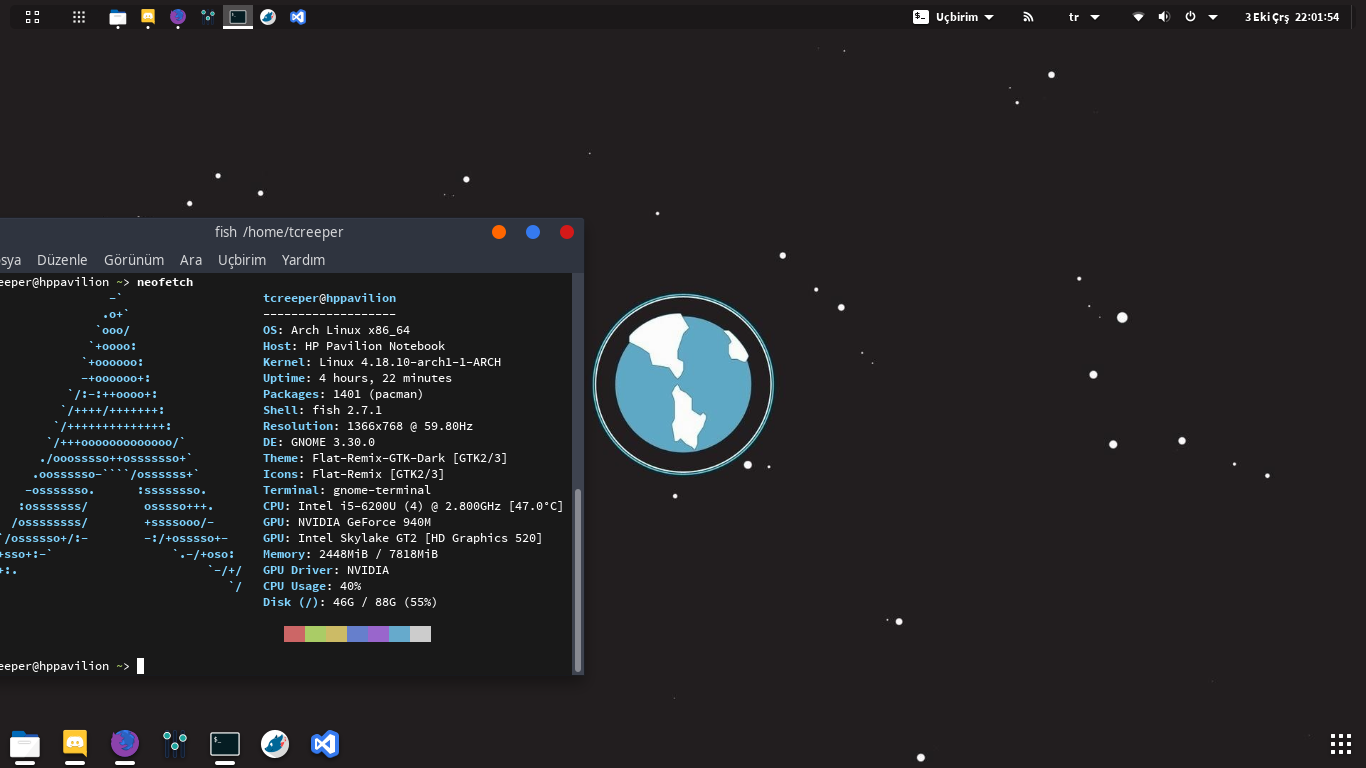Viewport: 1366px width, 768px height.
Task: Open the workspace overview icon in top panel
Action: (x=32, y=17)
